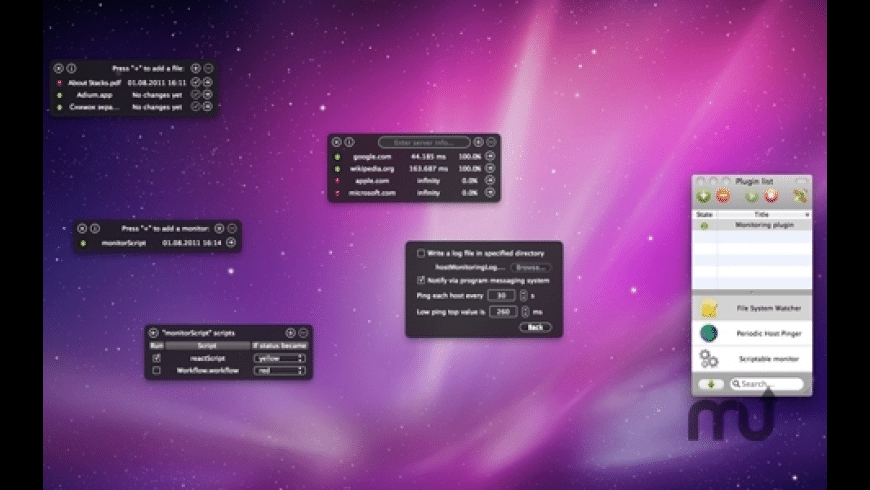Click the Title column header in Plugin list
Image resolution: width=870 pixels, height=490 pixels.
(x=764, y=214)
